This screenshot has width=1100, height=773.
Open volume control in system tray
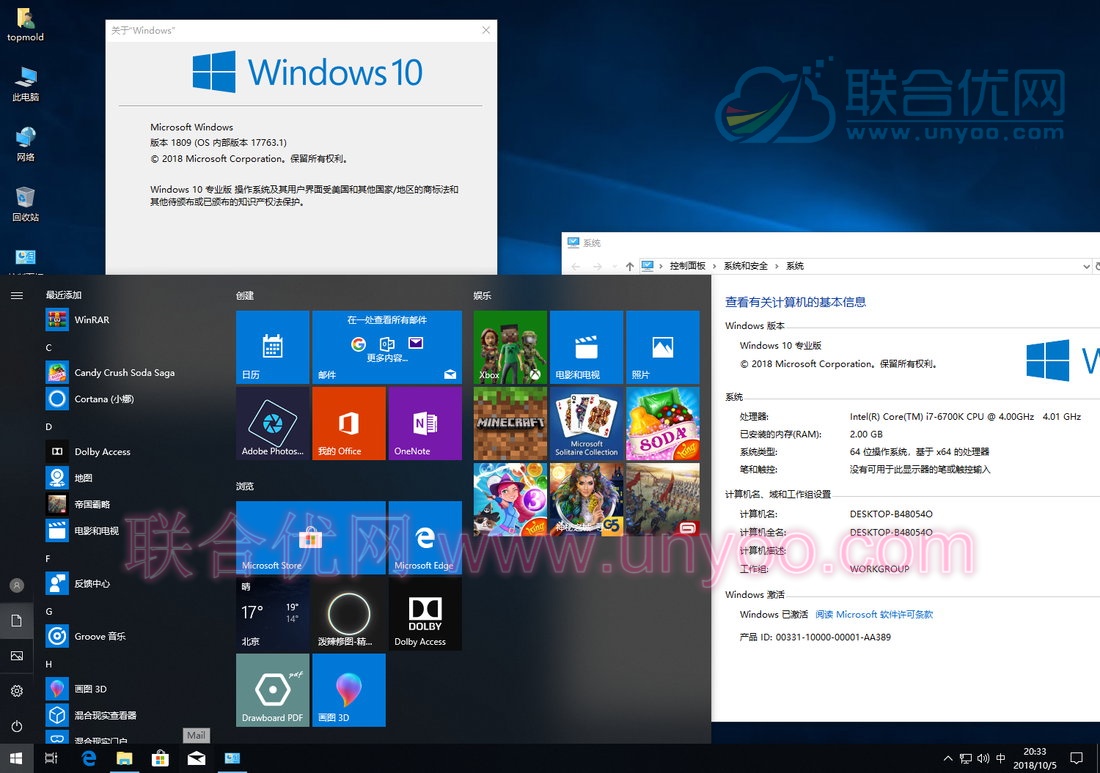point(983,758)
